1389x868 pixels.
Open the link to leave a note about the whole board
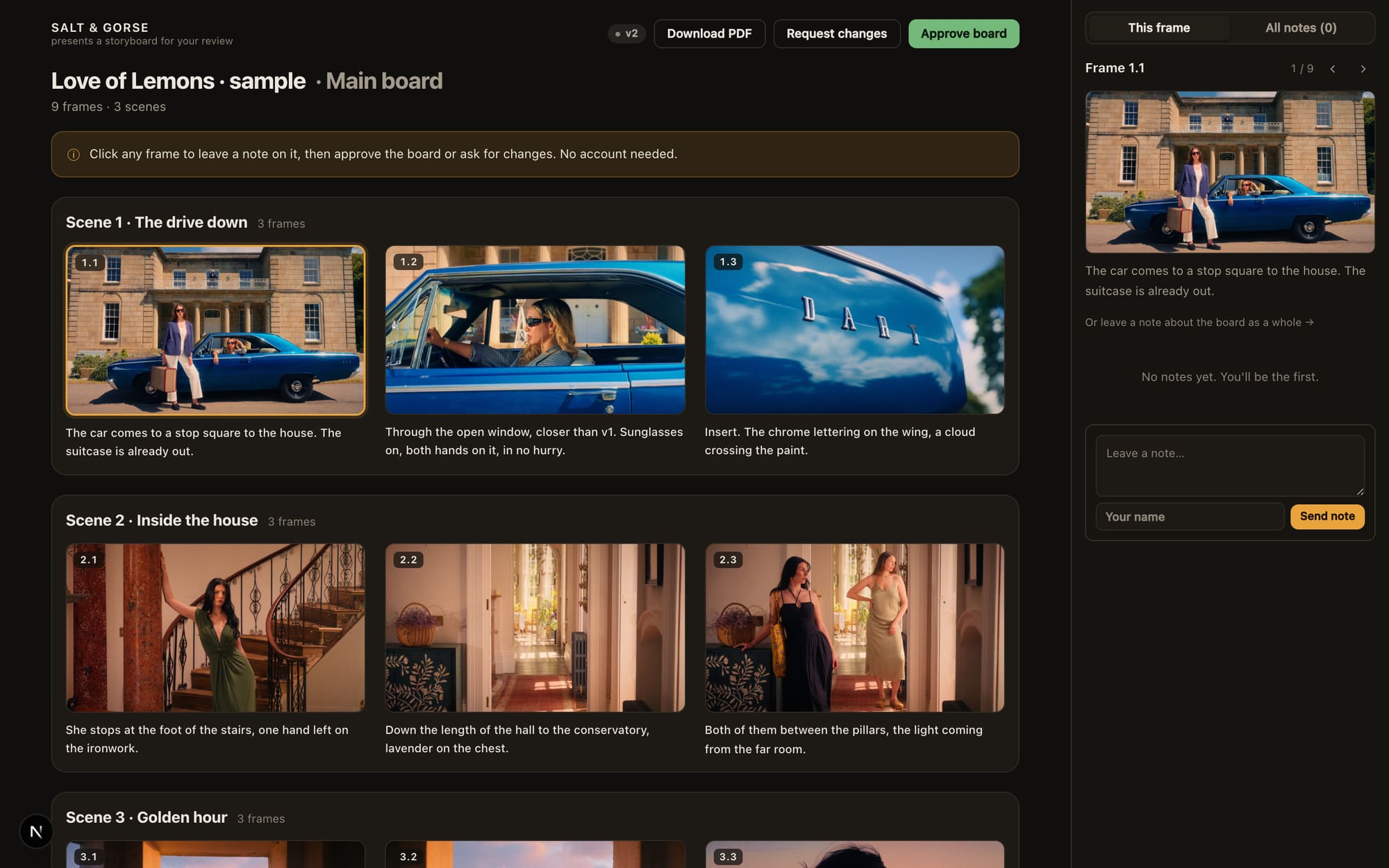point(1199,322)
